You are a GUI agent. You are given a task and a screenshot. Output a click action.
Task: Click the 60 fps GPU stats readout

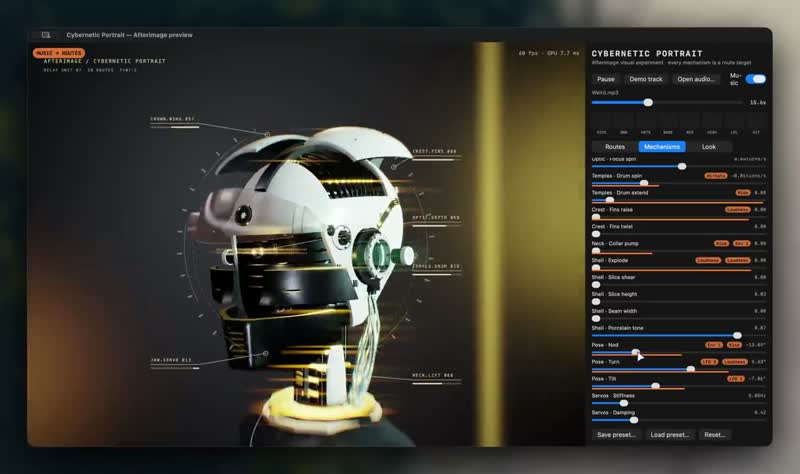pyautogui.click(x=548, y=53)
